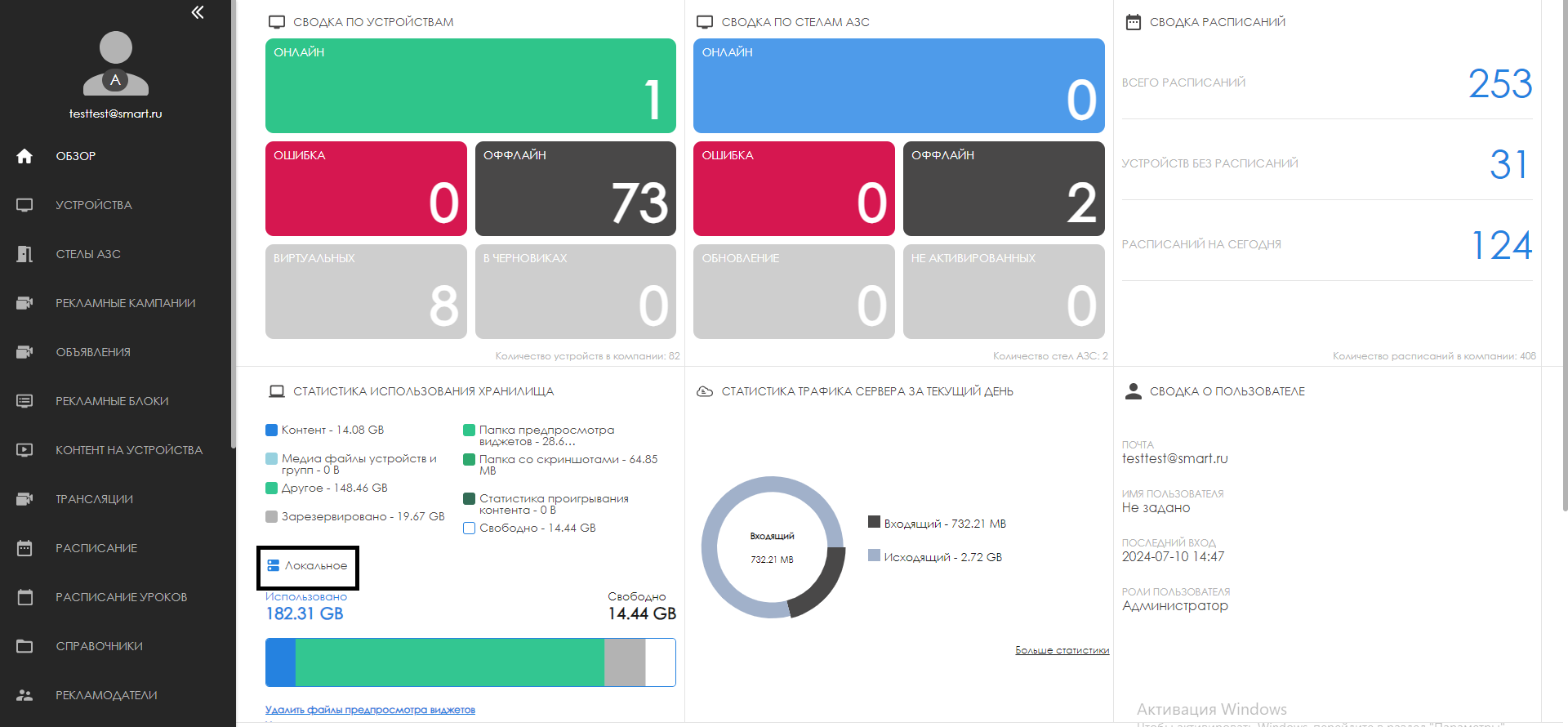This screenshot has height=727, width=1568.
Task: Toggle the Контент legend color box
Action: tap(272, 430)
